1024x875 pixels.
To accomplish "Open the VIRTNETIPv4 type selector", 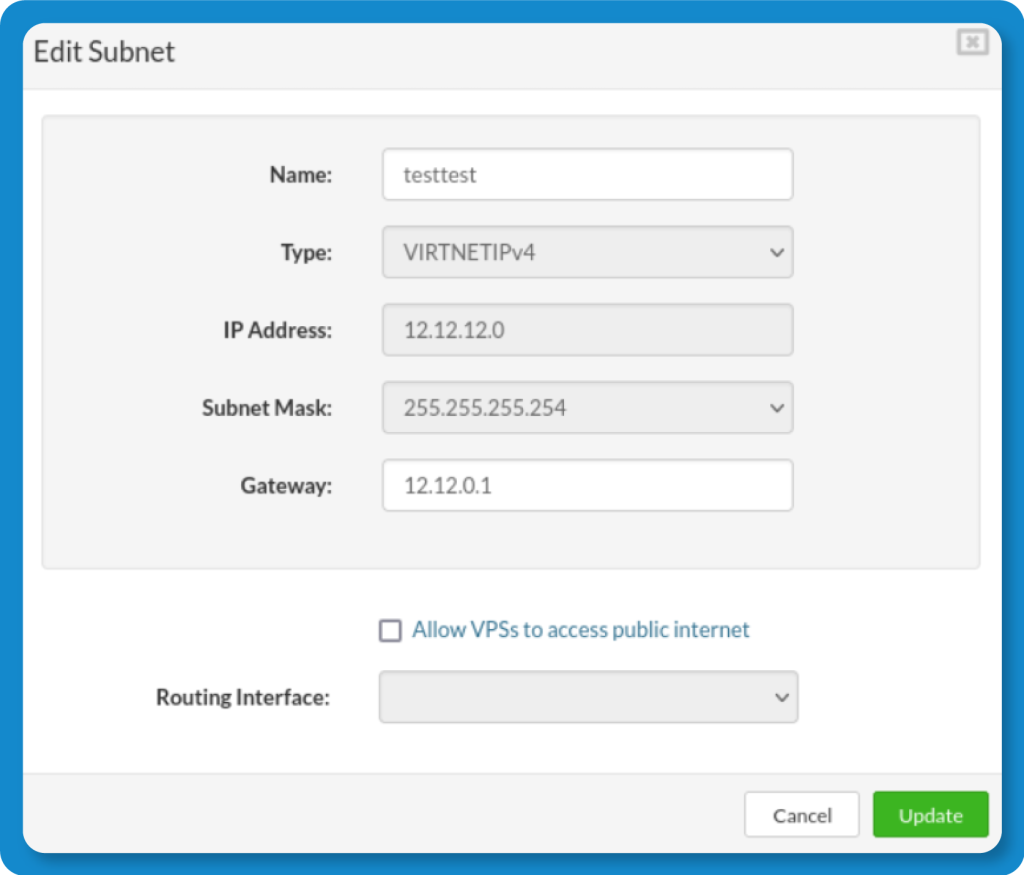I will (587, 252).
